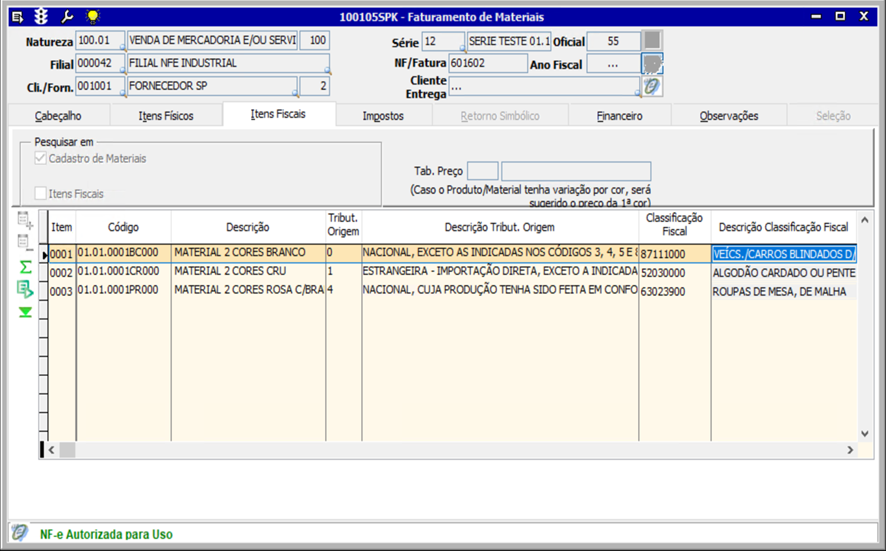Click the horizontal scrollbar right arrow
Screen dimensions: 886x551
[850, 450]
